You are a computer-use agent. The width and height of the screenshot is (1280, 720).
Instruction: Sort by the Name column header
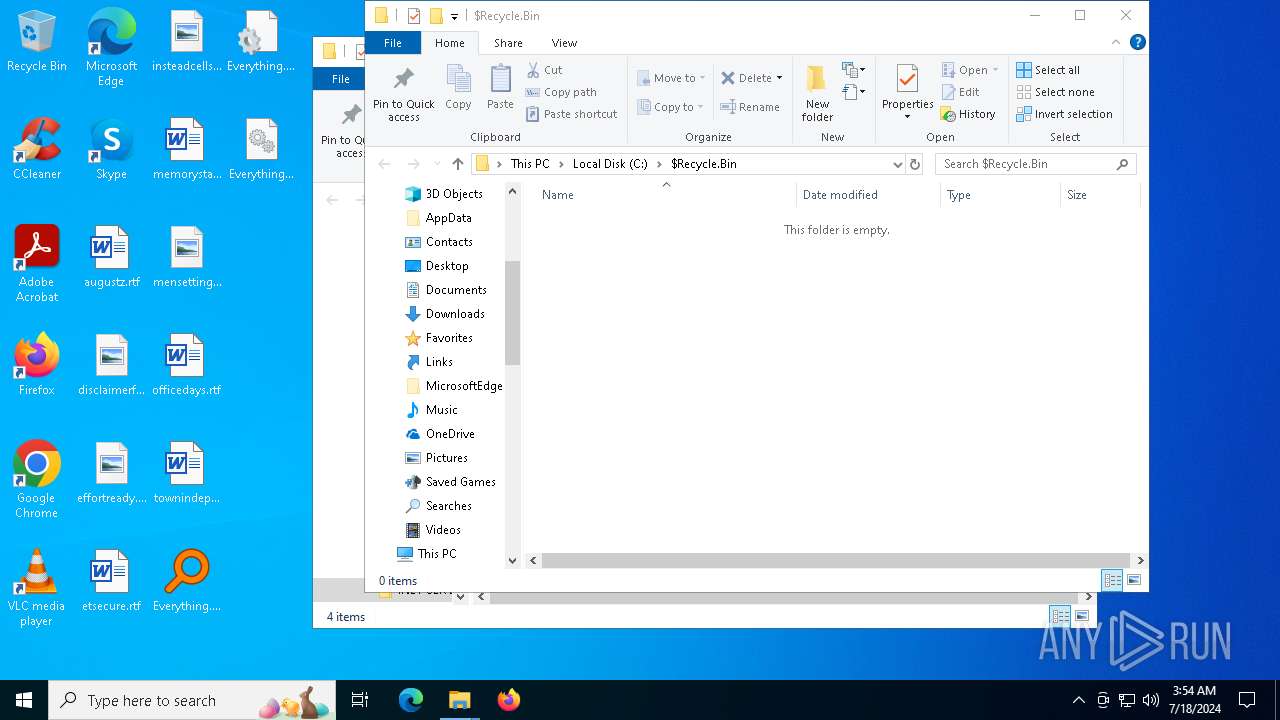click(660, 195)
